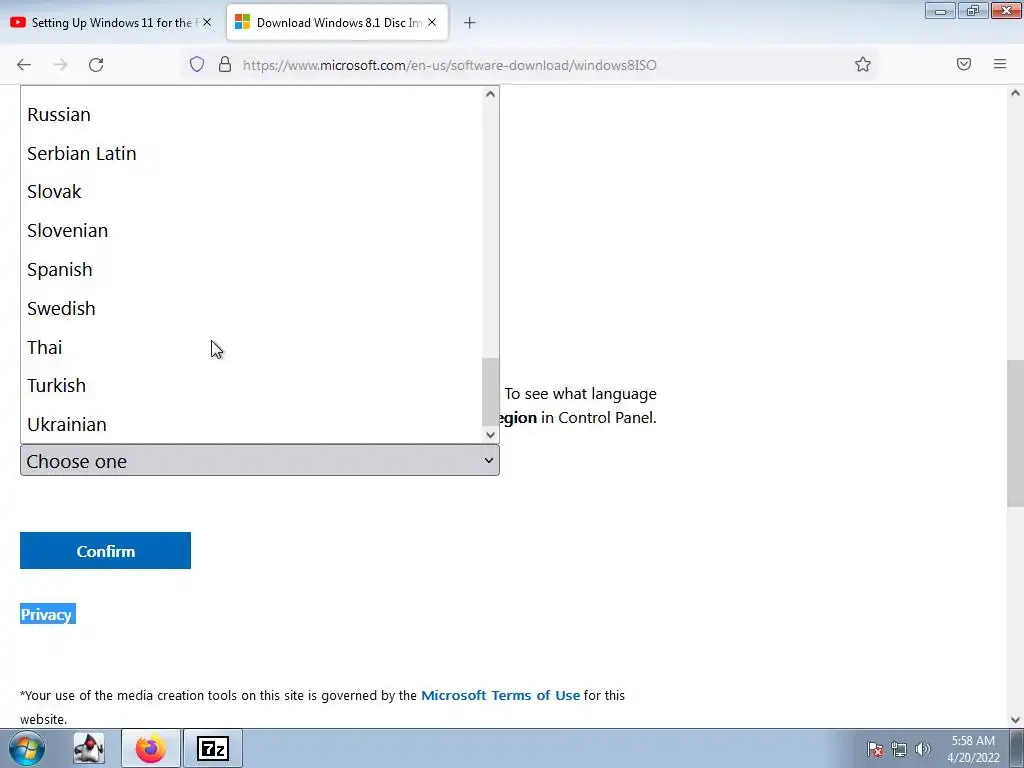Click the dropdown list scroll up arrow
The image size is (1024, 768).
(x=490, y=94)
